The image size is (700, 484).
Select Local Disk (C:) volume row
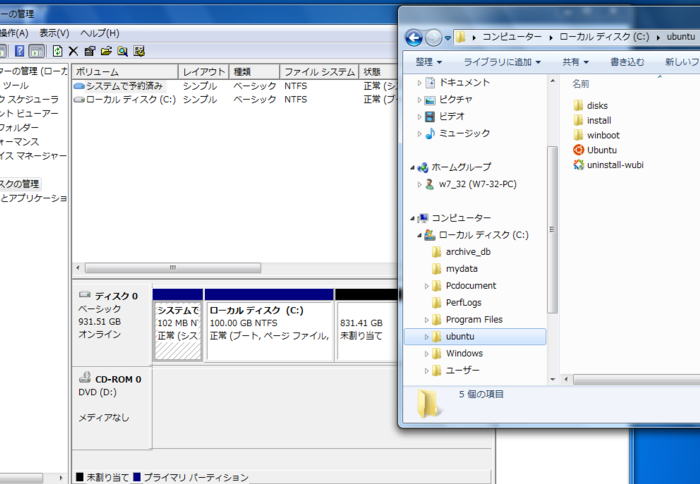coord(235,99)
